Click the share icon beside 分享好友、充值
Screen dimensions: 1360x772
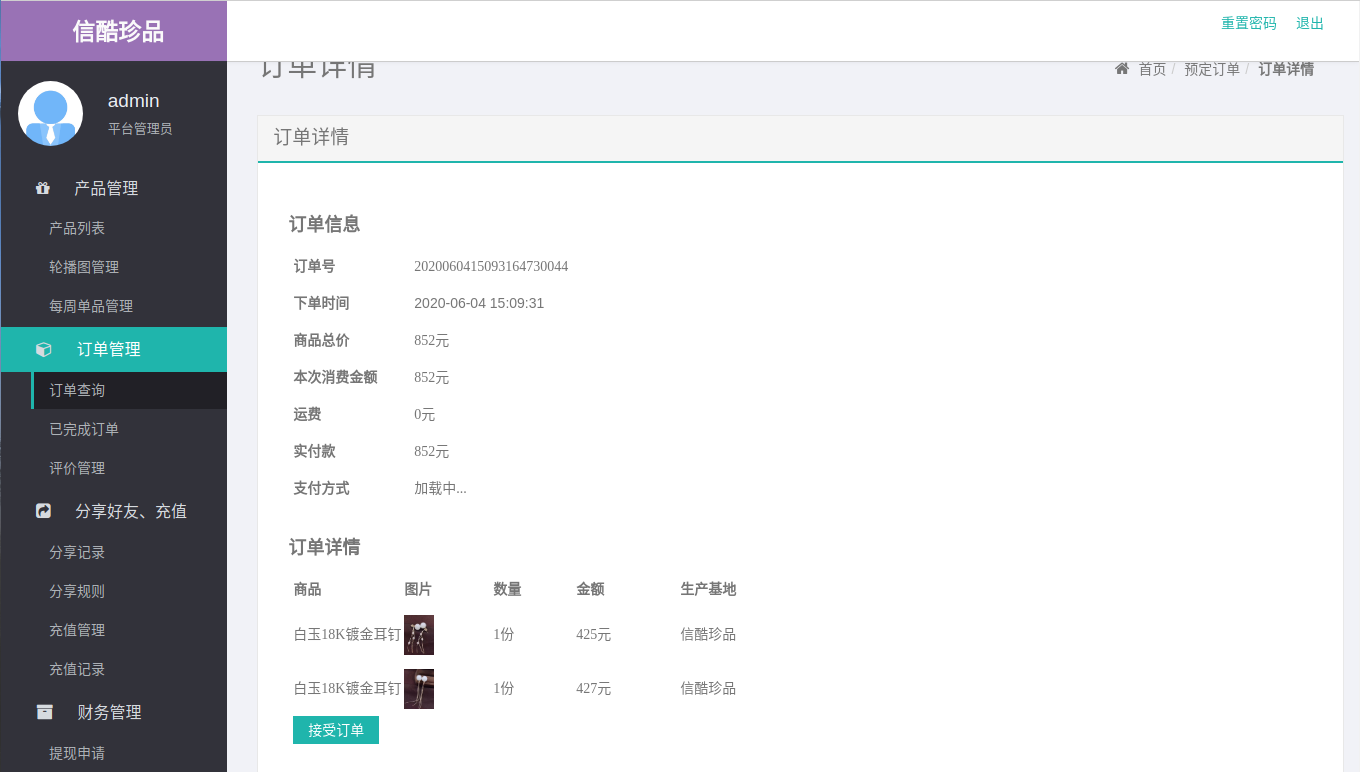43,511
